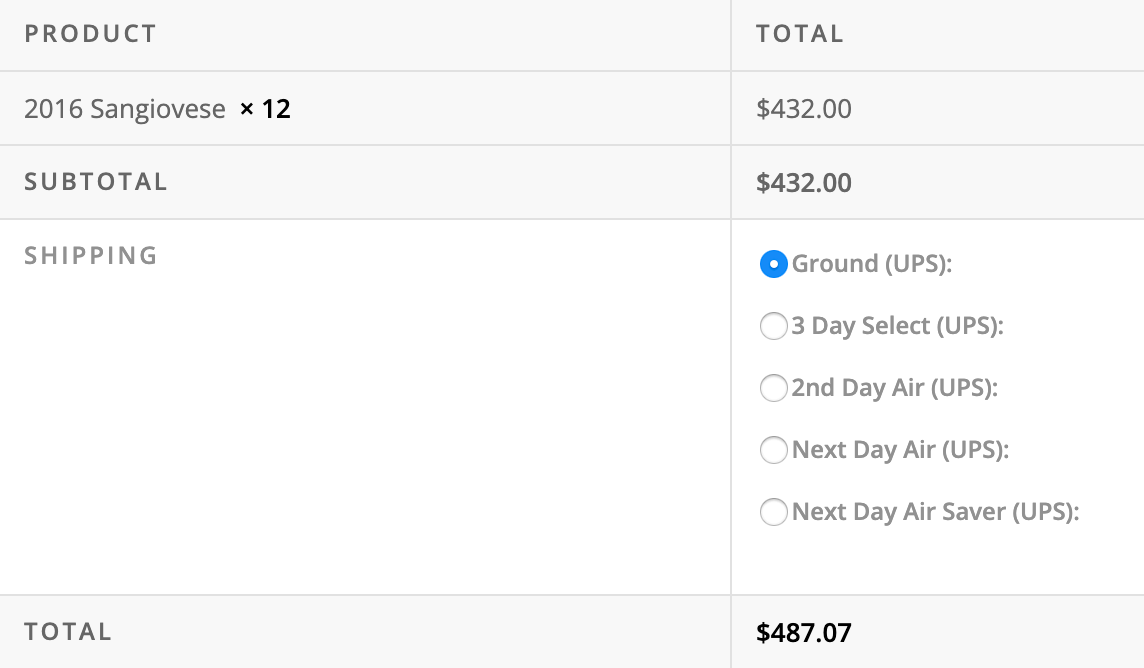Click the $432.00 Sangiovese line price

click(803, 109)
